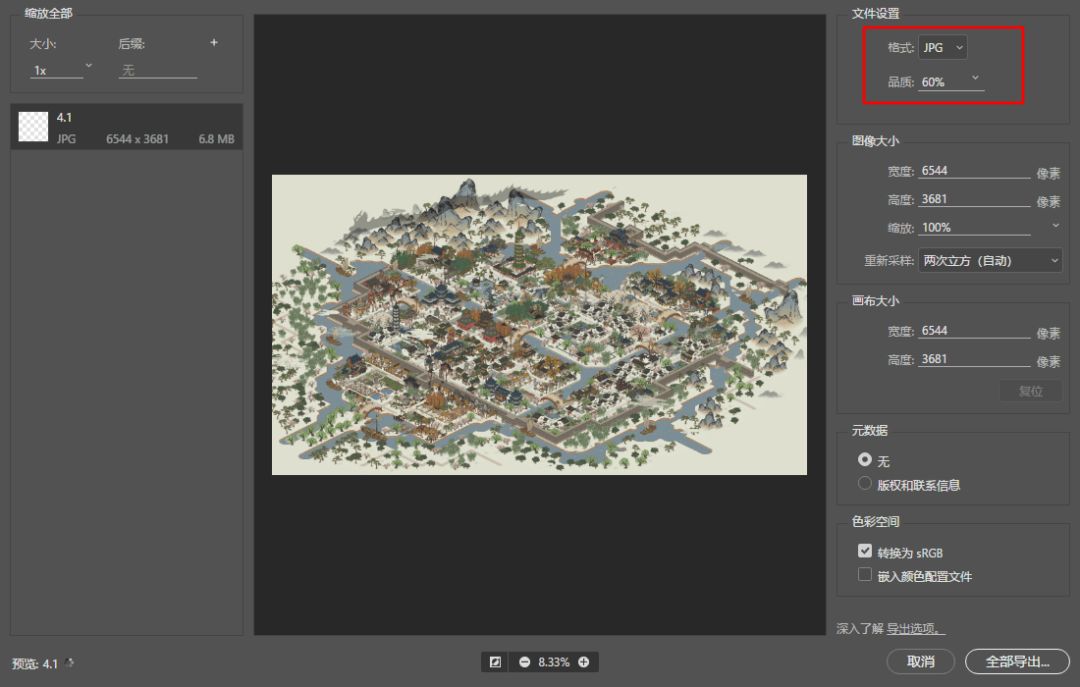
Task: Enable the 嵌入颜色配置文件 checkbox
Action: coord(865,575)
